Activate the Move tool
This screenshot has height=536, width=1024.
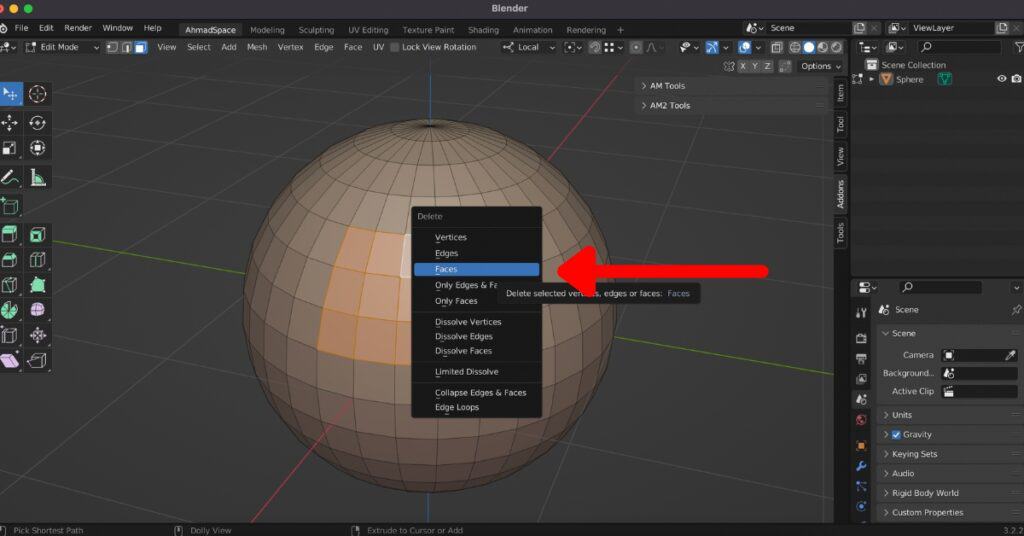point(10,123)
